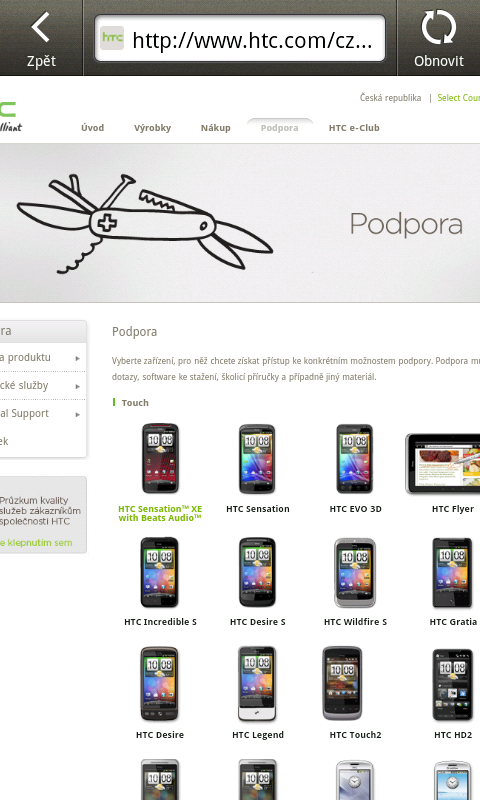Tap the Zpět back arrow icon
Screen dimensions: 480x800
(x=41, y=28)
